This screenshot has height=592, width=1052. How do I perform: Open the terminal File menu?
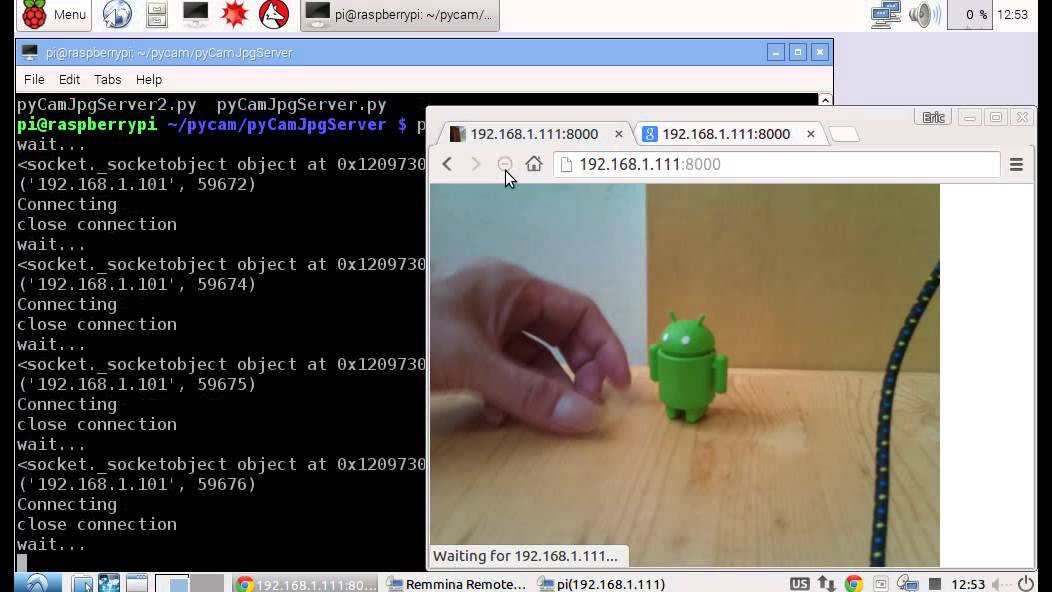[x=34, y=79]
